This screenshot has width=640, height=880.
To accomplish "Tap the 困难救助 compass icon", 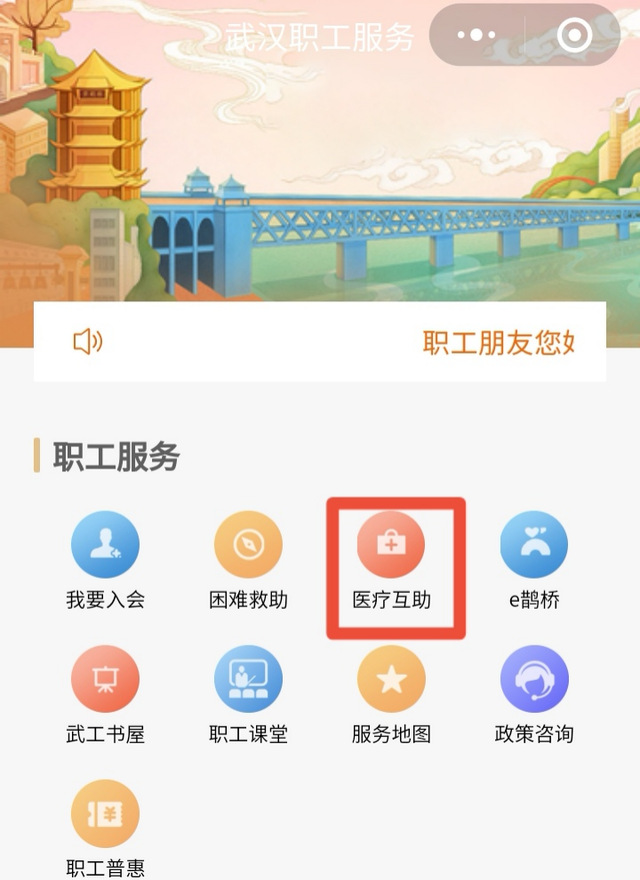I will tap(248, 544).
